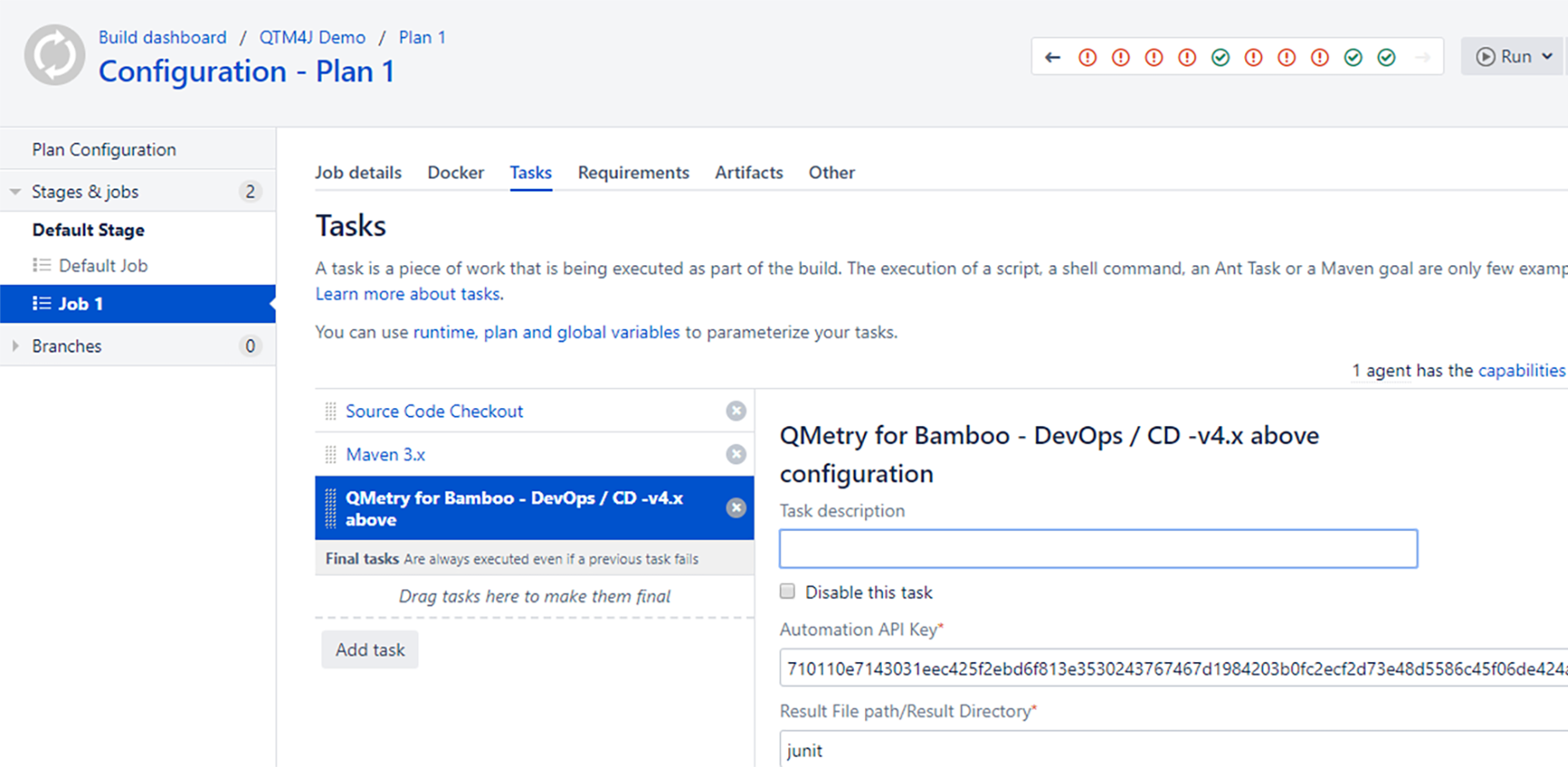Viewport: 1568px width, 767px height.
Task: Go to Build dashboard breadcrumb
Action: click(163, 37)
